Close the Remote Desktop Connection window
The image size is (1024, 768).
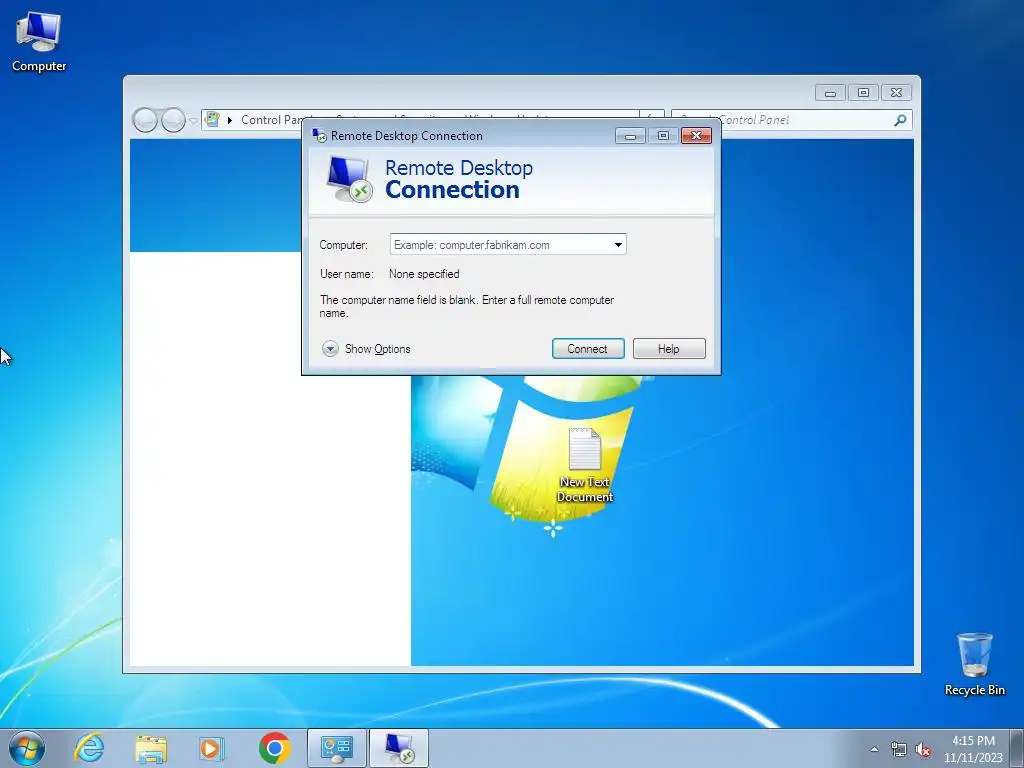[x=696, y=136]
